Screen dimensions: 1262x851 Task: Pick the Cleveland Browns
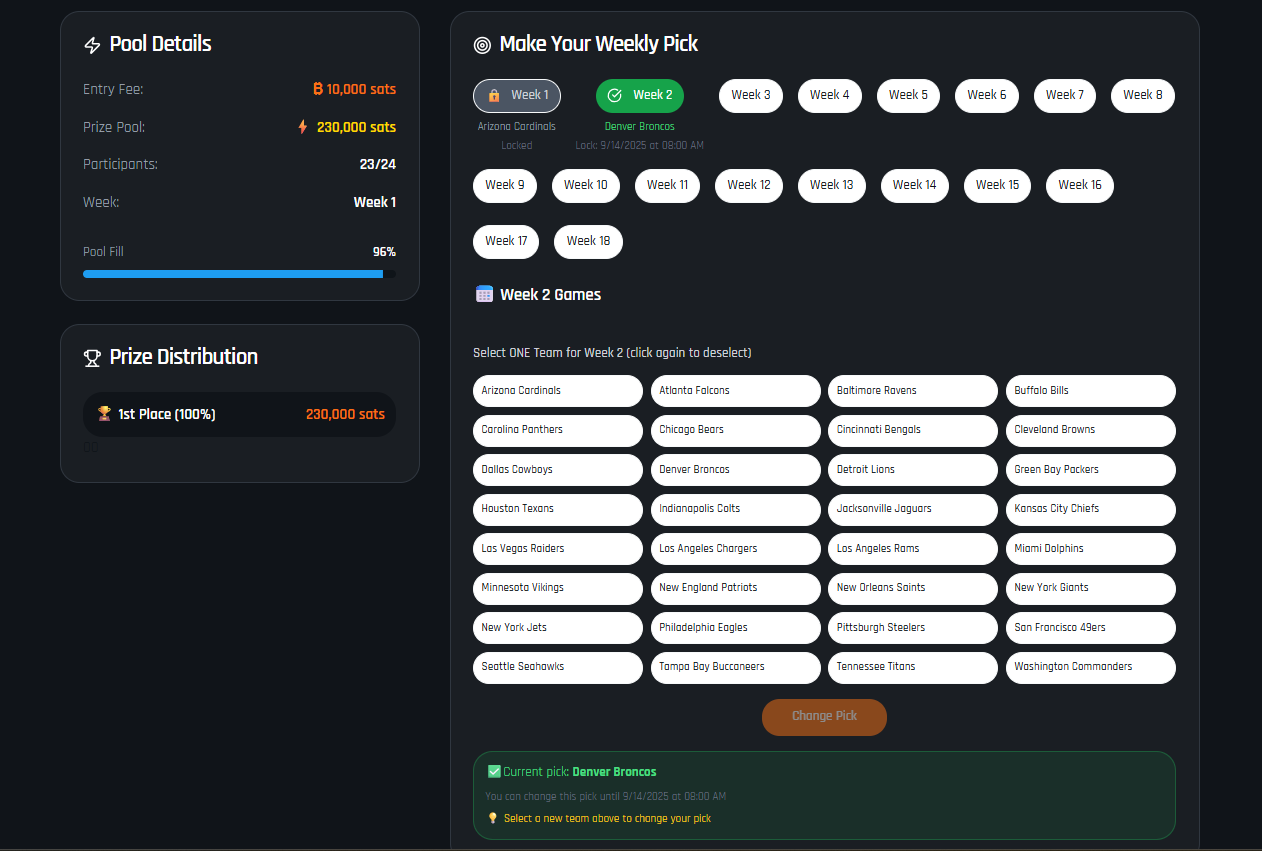1091,430
